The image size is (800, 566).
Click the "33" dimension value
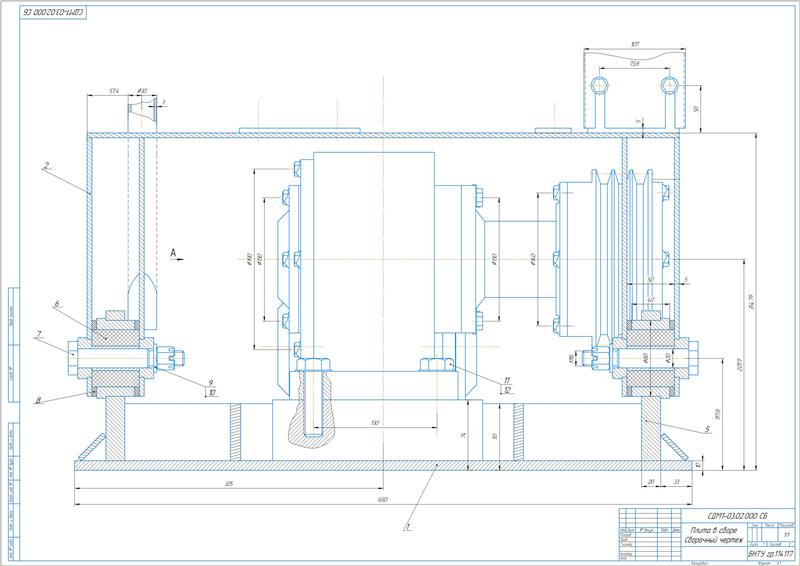tap(677, 482)
